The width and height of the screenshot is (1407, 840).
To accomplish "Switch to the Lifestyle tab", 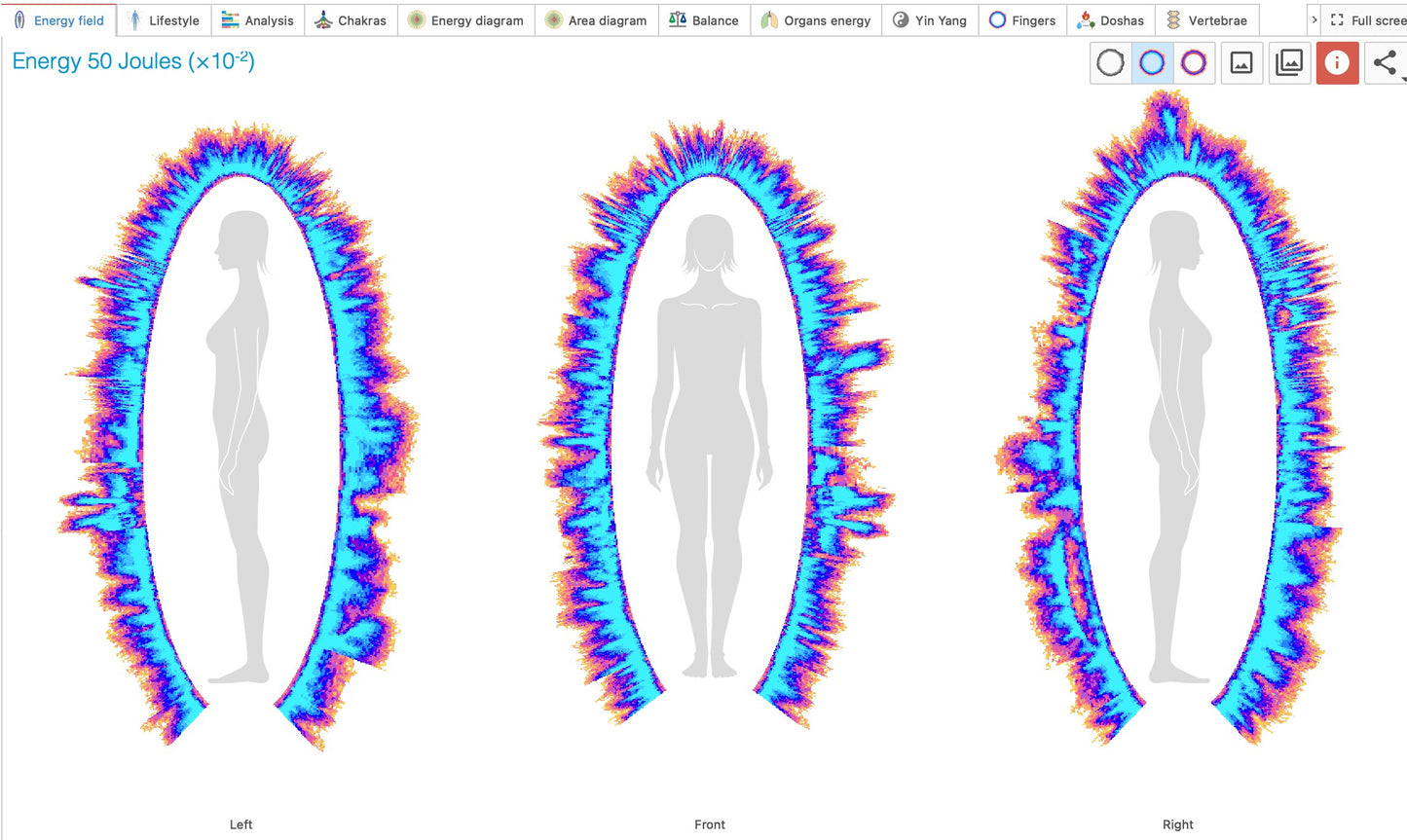I will [164, 20].
